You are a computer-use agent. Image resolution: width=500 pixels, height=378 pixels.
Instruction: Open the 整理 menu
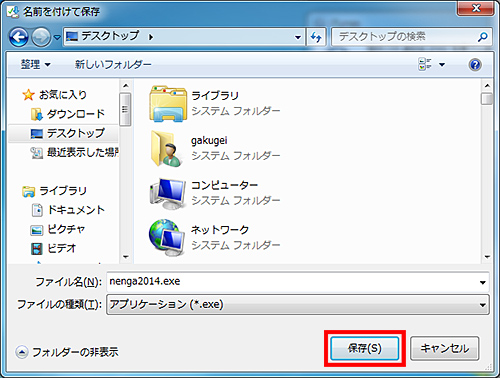35,64
